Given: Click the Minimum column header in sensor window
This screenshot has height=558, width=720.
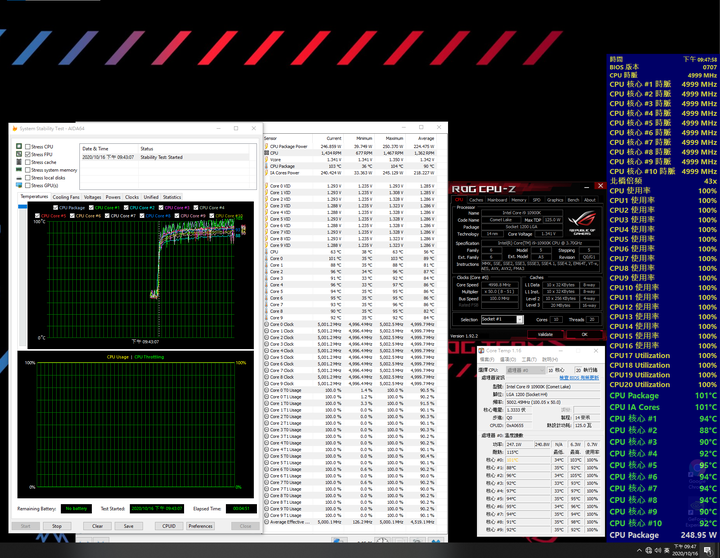Looking at the screenshot, I should (365, 138).
